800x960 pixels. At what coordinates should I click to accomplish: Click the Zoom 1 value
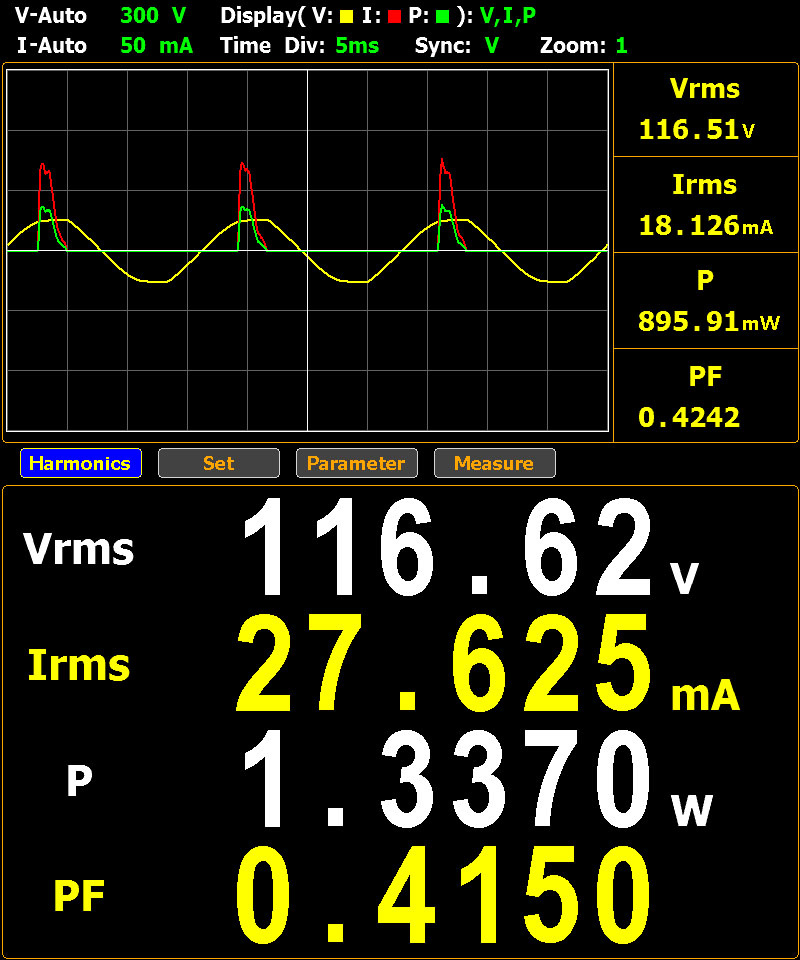(621, 45)
